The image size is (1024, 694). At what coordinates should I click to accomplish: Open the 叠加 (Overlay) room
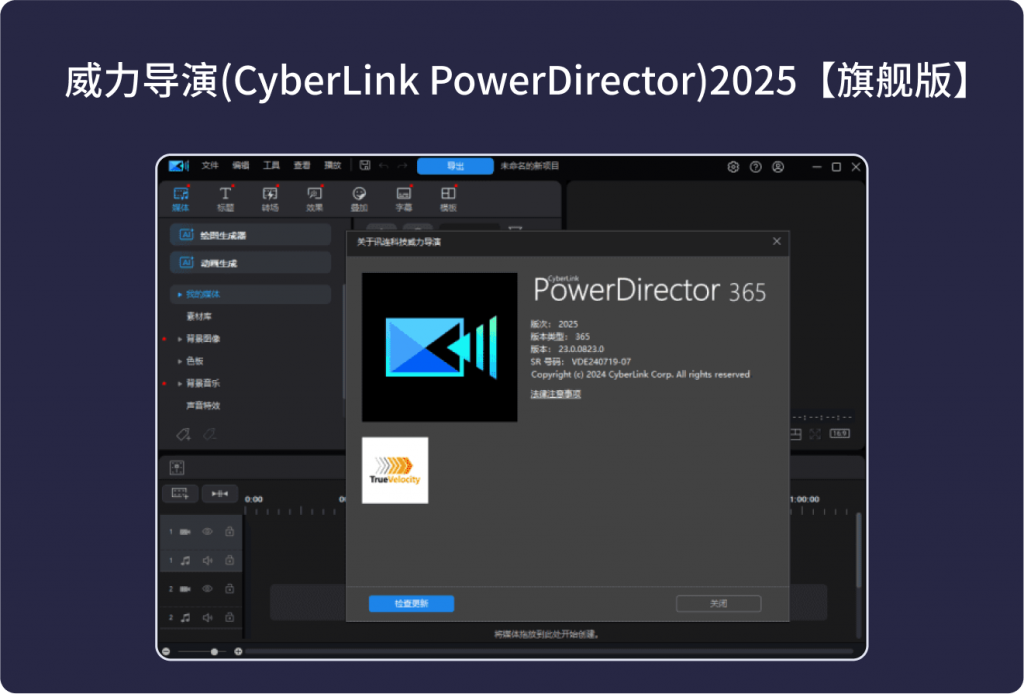(x=359, y=199)
